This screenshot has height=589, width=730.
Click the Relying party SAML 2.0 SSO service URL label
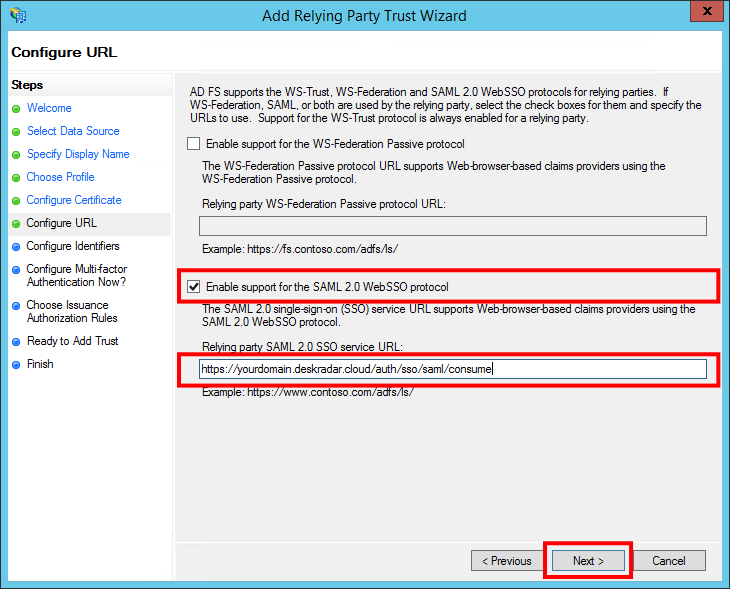302,347
